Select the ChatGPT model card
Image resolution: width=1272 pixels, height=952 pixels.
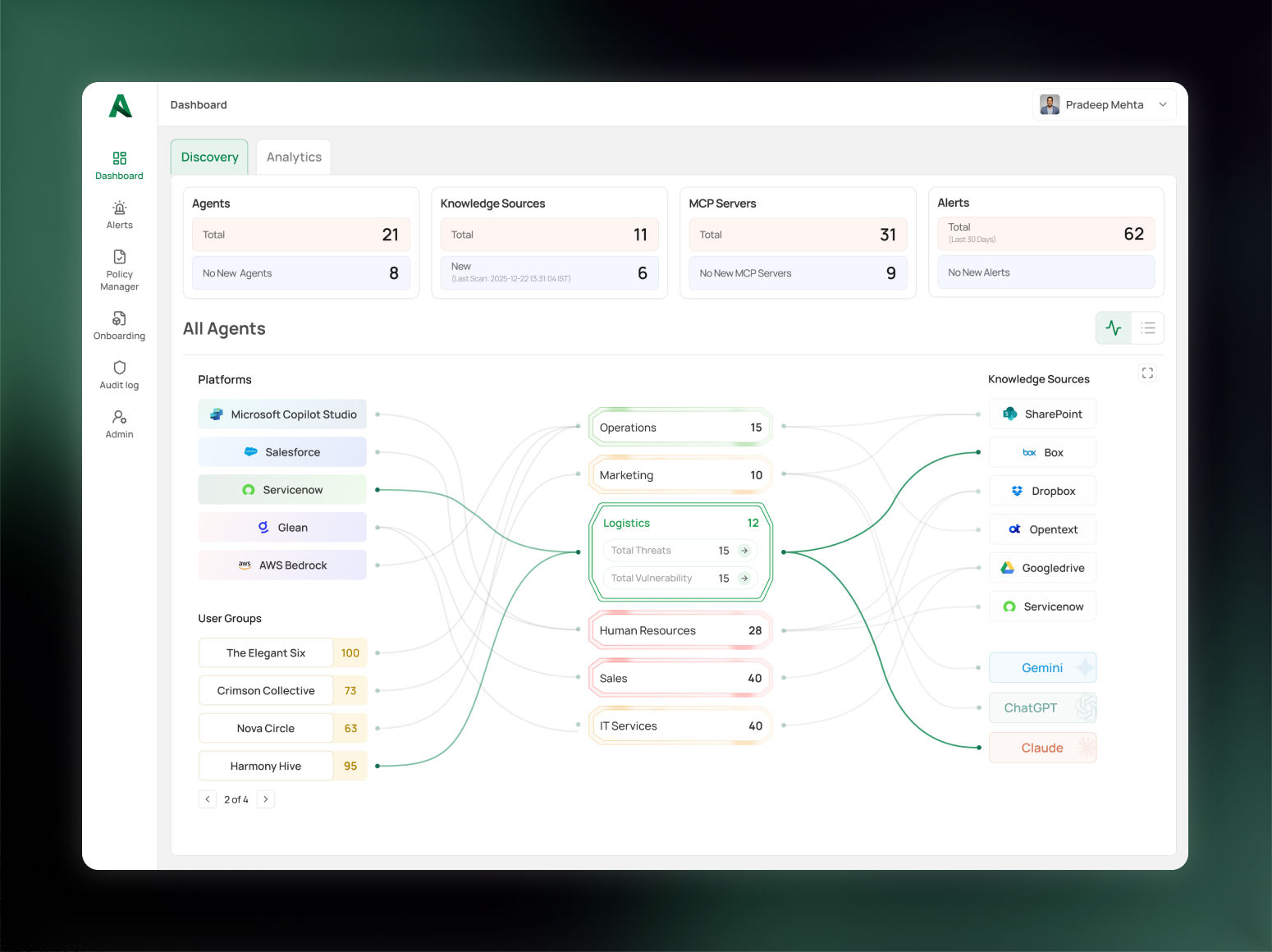(1042, 707)
